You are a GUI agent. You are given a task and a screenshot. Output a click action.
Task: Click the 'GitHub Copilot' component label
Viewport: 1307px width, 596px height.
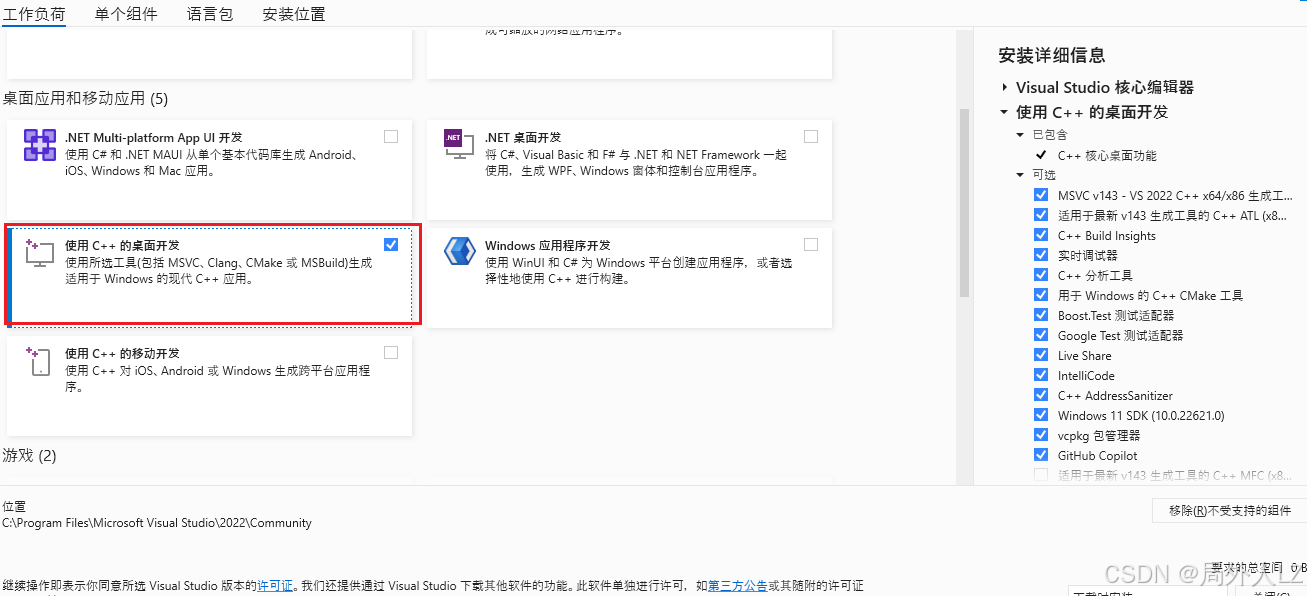tap(1098, 455)
